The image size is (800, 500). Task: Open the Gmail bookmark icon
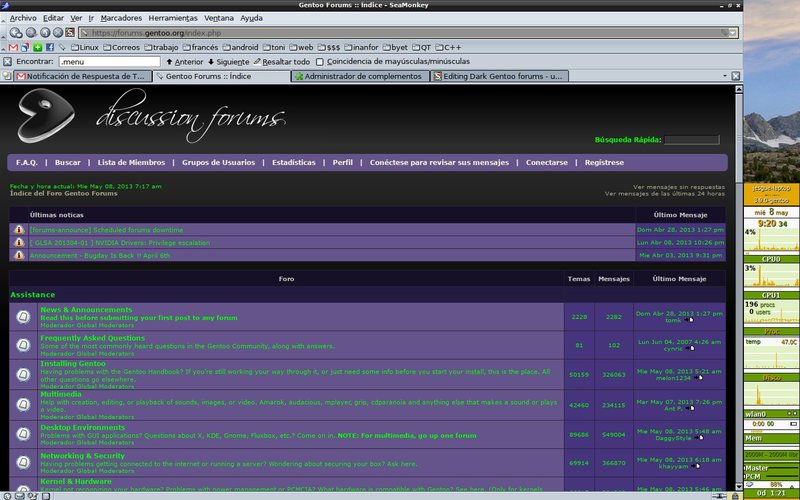(x=13, y=47)
